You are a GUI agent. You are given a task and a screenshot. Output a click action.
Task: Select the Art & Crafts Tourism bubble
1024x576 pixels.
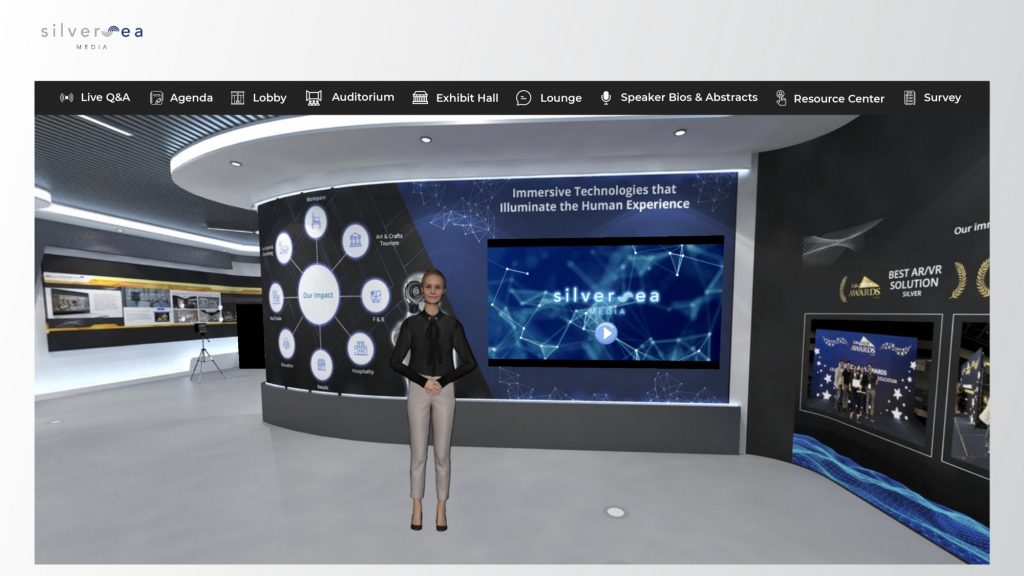(x=355, y=240)
